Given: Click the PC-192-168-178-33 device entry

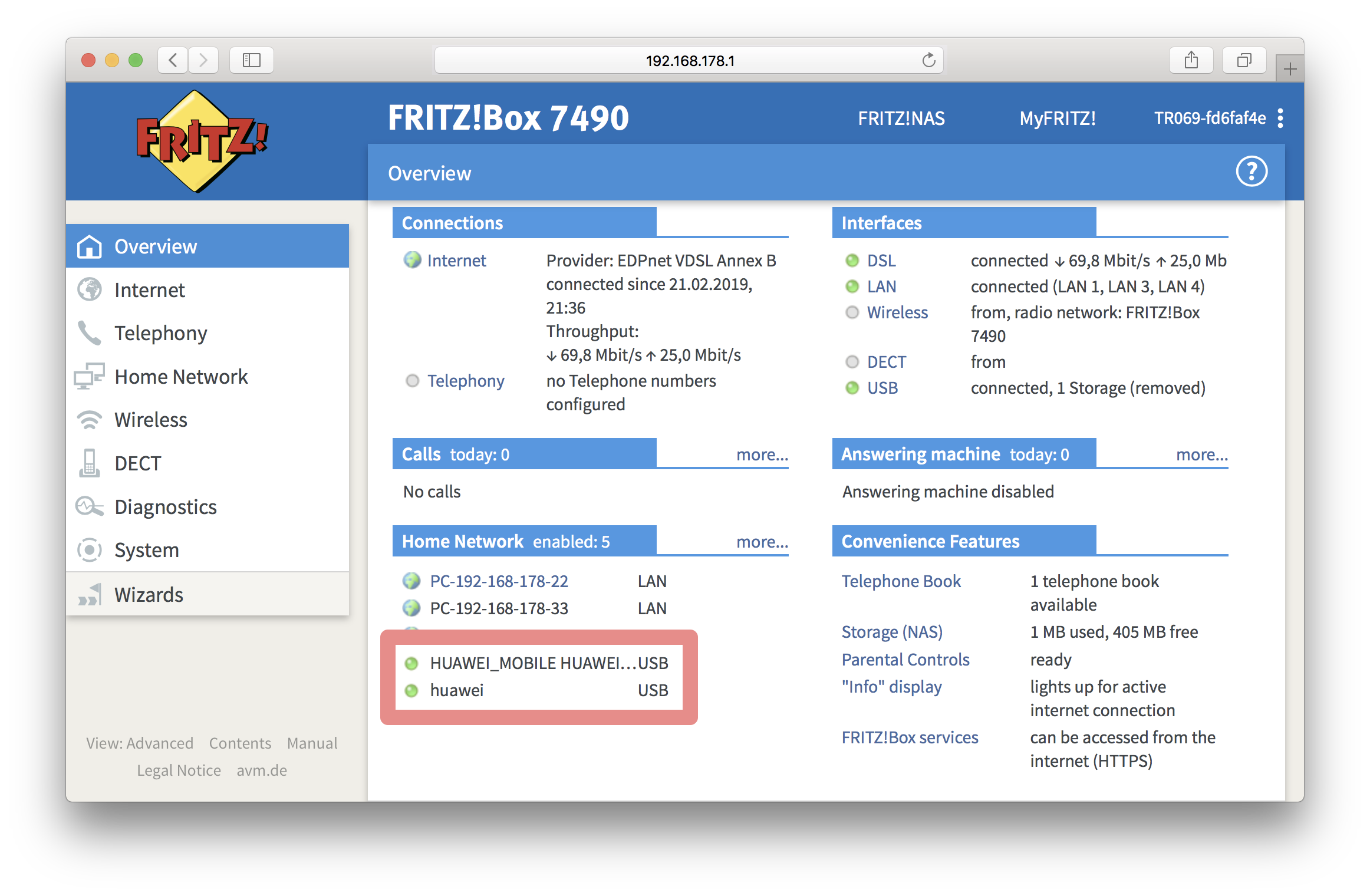Looking at the screenshot, I should coord(499,608).
